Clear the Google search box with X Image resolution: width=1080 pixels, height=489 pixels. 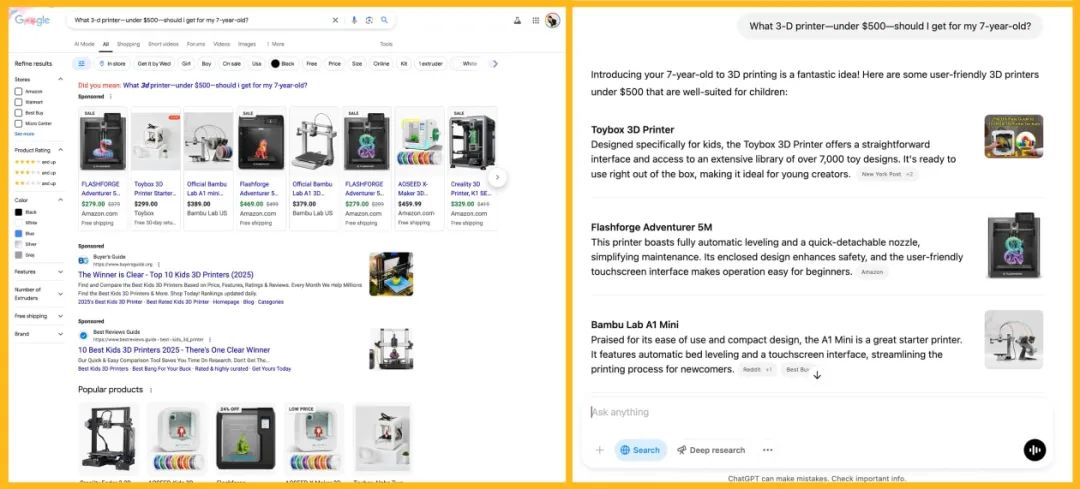[x=335, y=21]
